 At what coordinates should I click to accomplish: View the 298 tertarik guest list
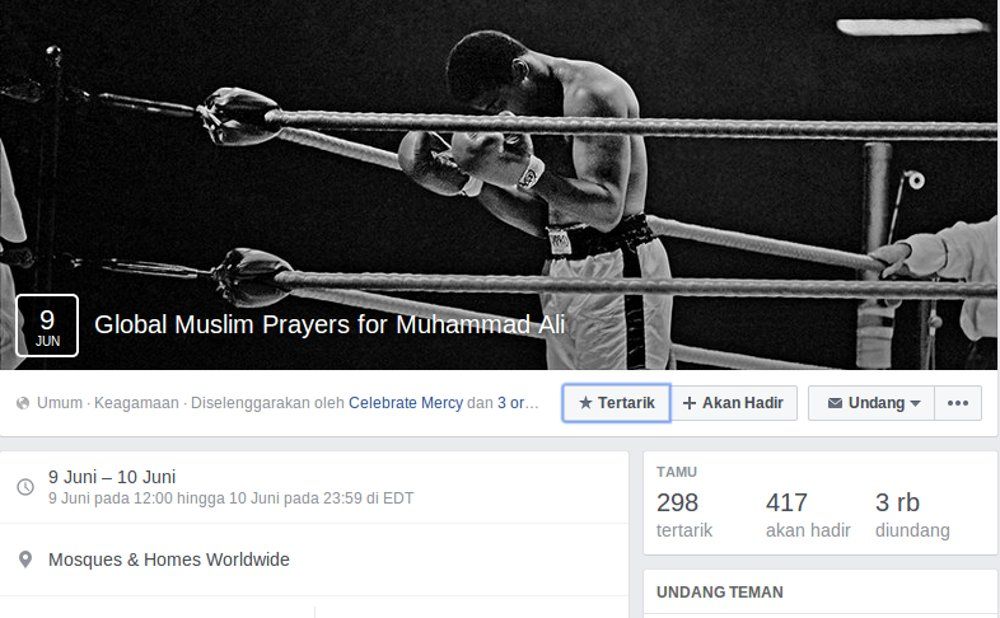coord(684,515)
